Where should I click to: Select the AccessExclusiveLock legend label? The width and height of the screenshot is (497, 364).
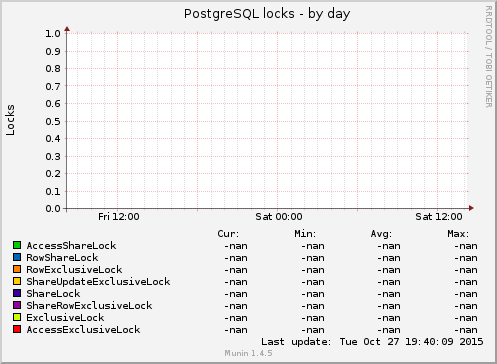click(x=83, y=330)
